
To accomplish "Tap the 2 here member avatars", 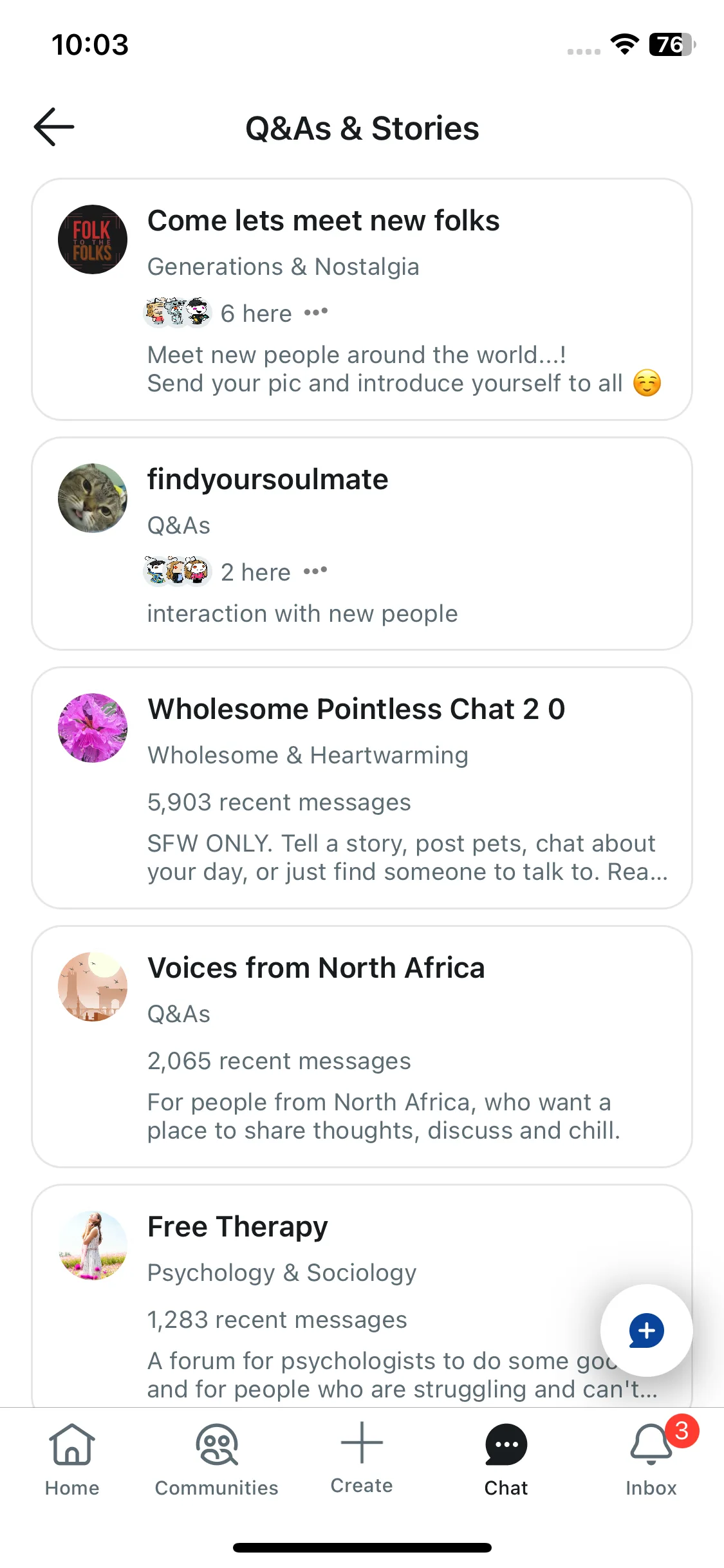I will [178, 571].
